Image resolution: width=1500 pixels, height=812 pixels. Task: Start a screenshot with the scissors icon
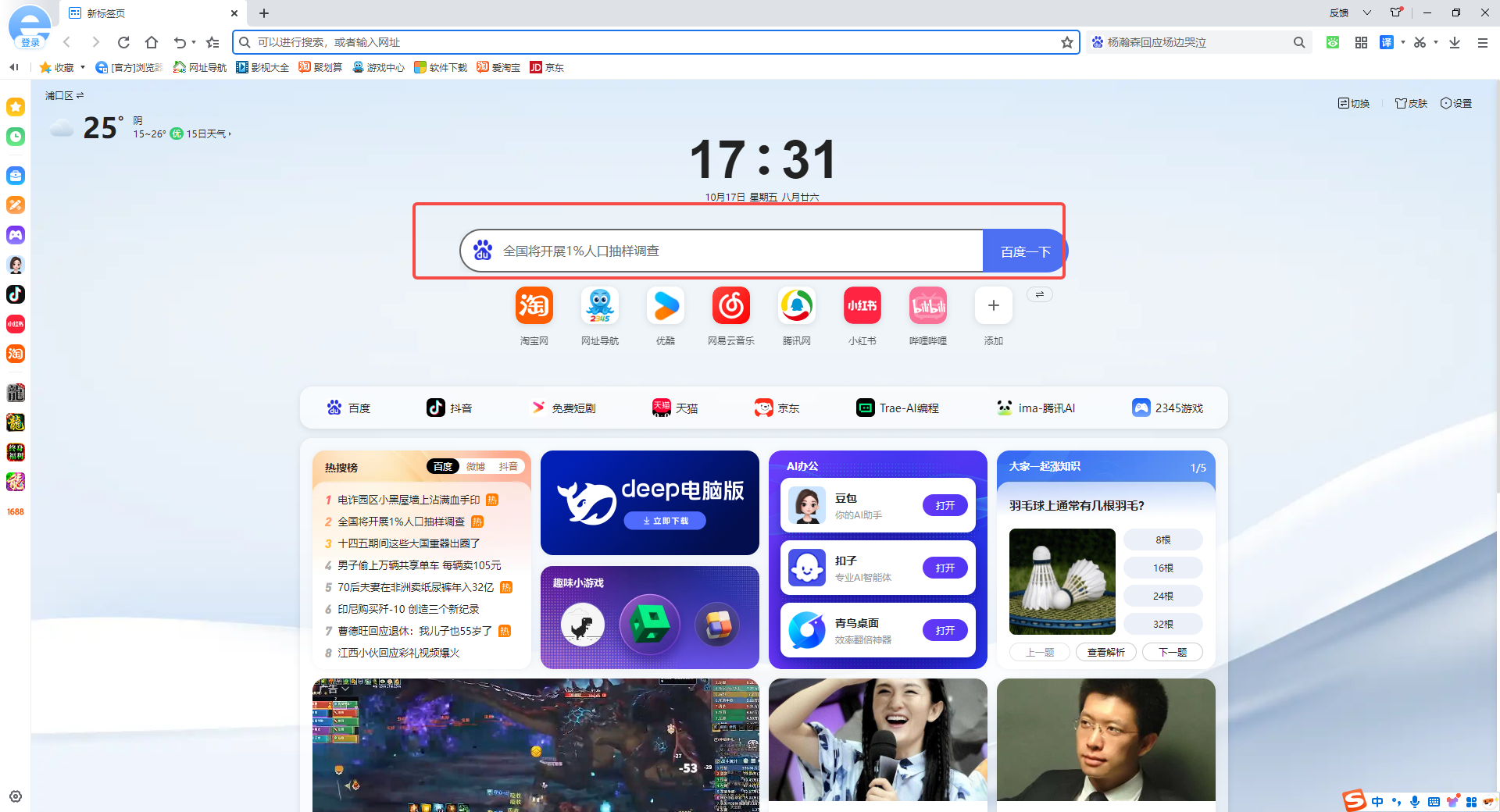pyautogui.click(x=1420, y=42)
